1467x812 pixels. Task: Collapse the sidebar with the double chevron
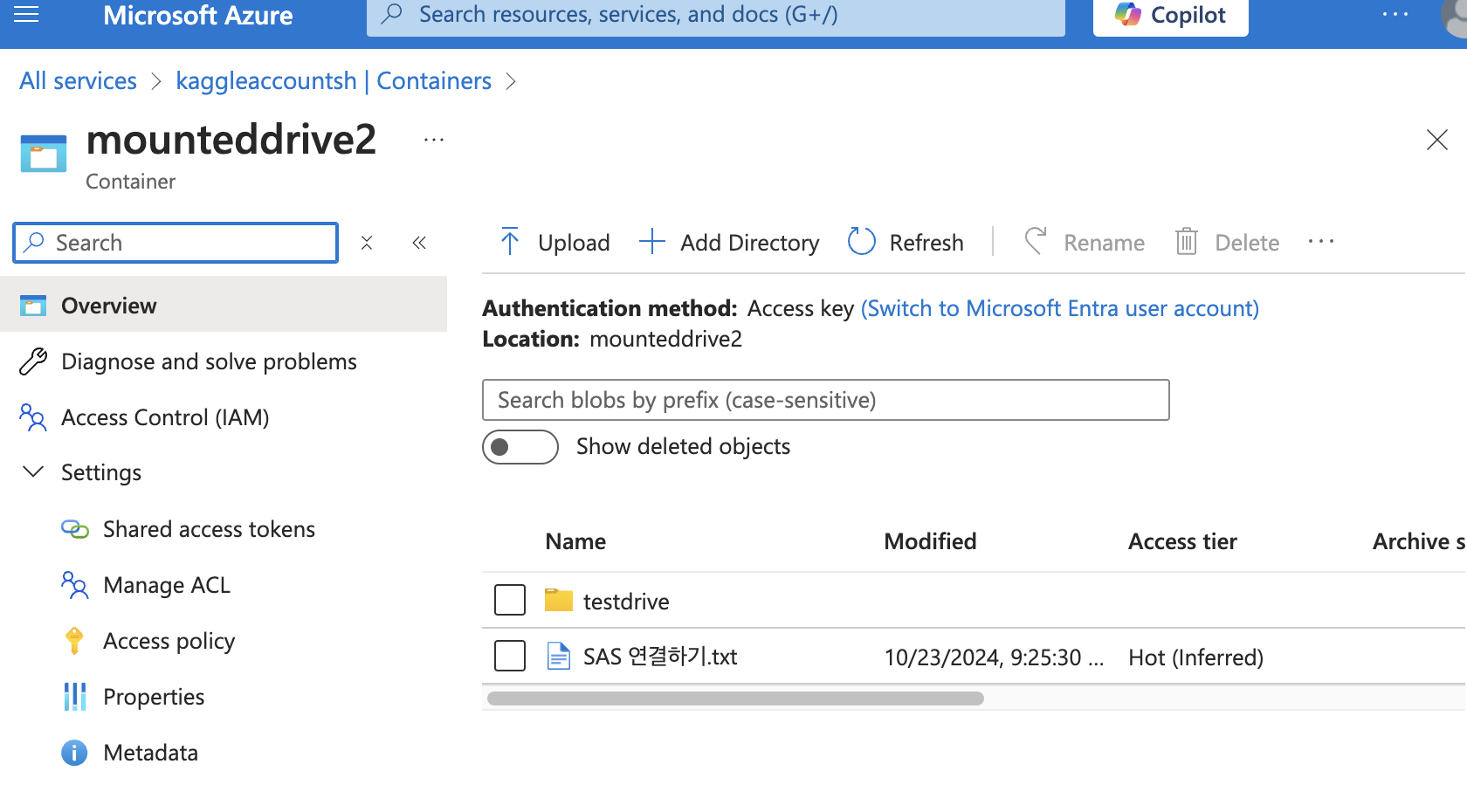tap(419, 243)
